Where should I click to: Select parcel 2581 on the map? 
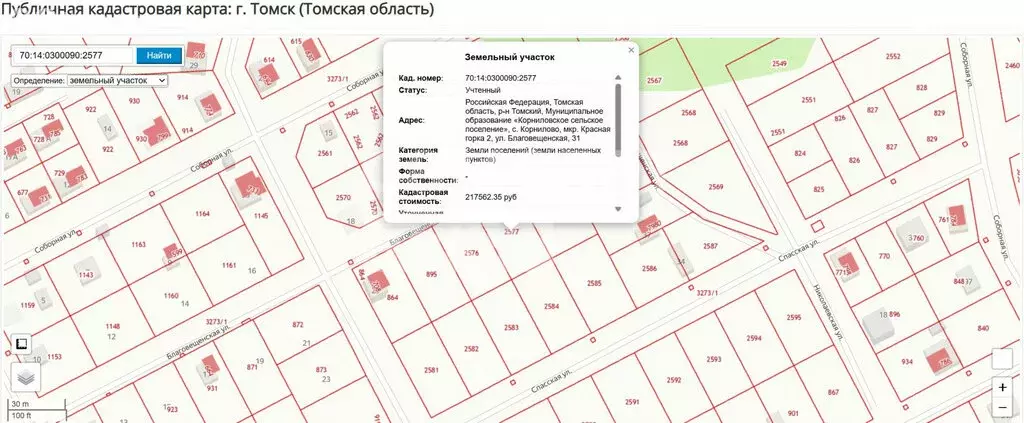coord(430,370)
